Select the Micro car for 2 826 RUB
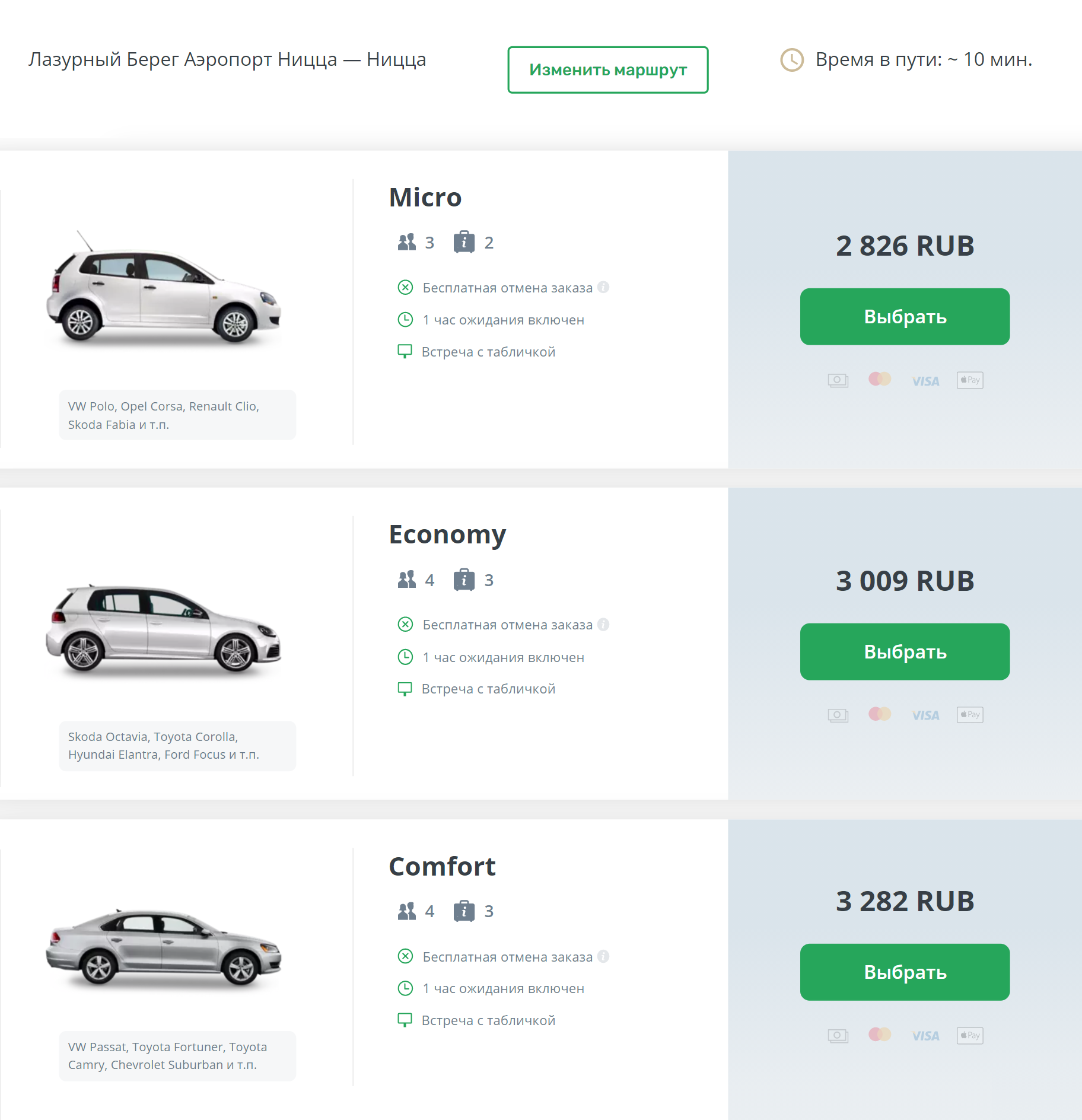The height and width of the screenshot is (1120, 1082). [905, 317]
